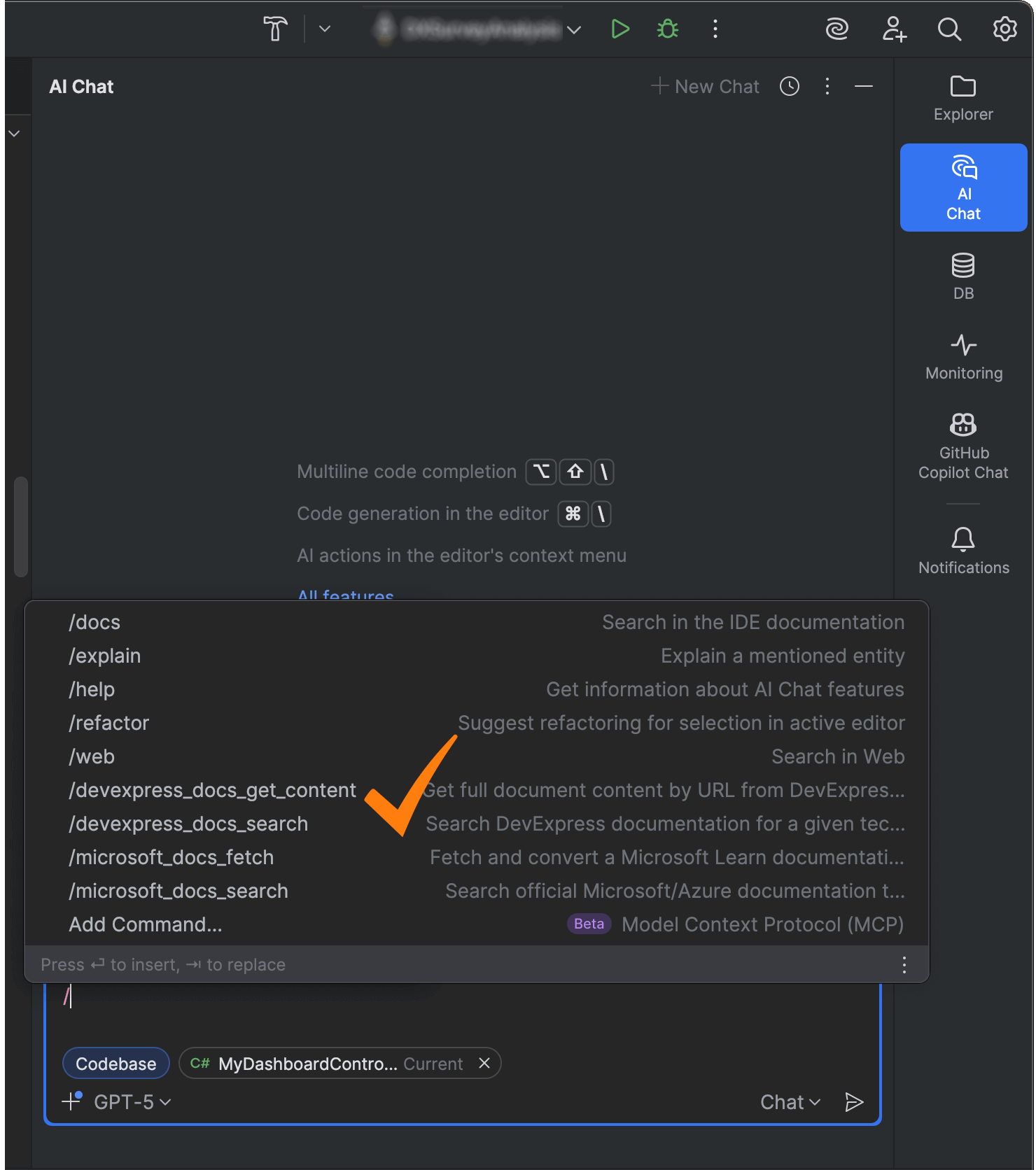This screenshot has width=1036, height=1170.
Task: Open search everywhere magnifier
Action: (949, 29)
